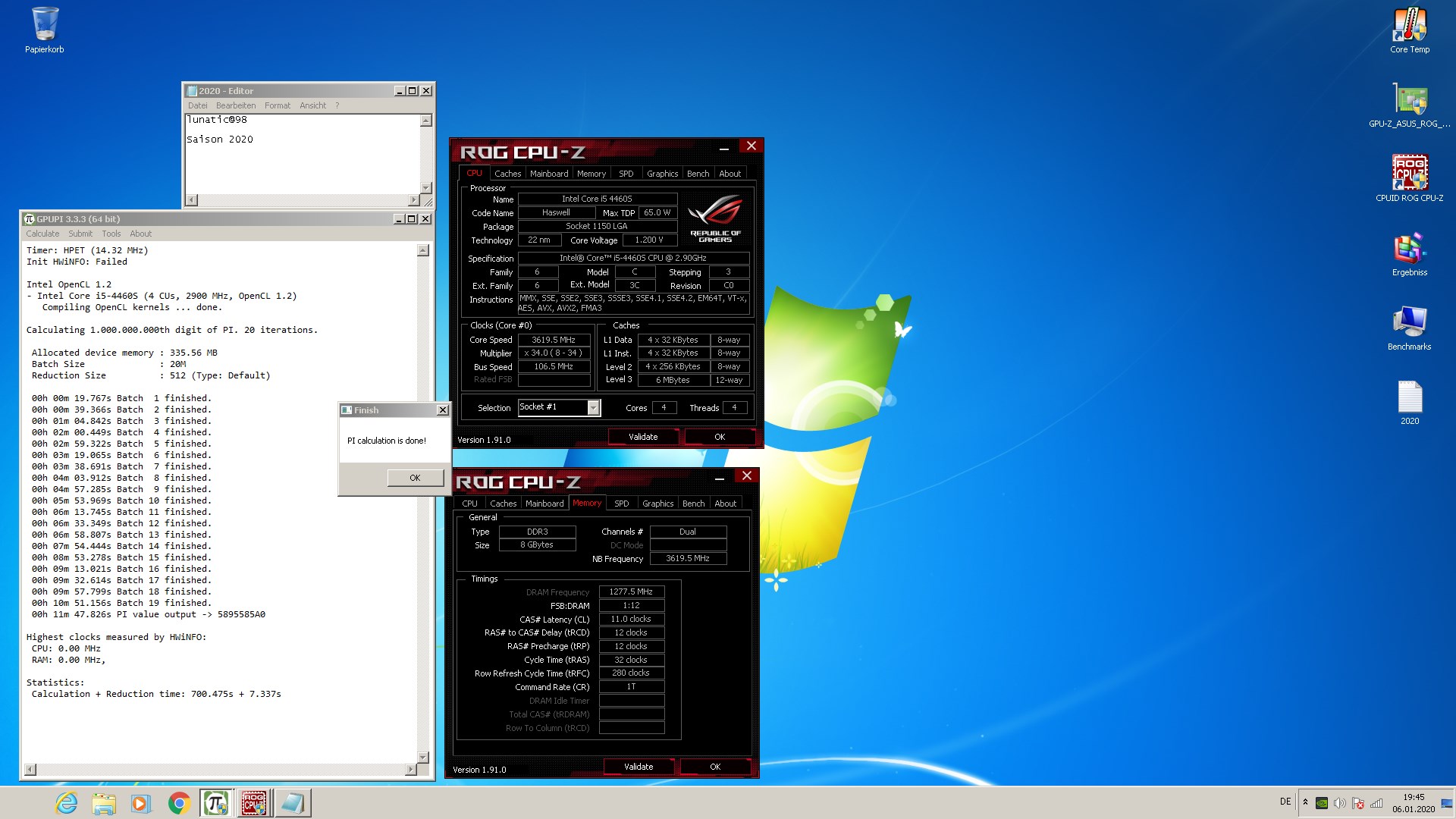This screenshot has width=1456, height=819.
Task: Click Validate in upper CPU-Z window
Action: click(643, 437)
